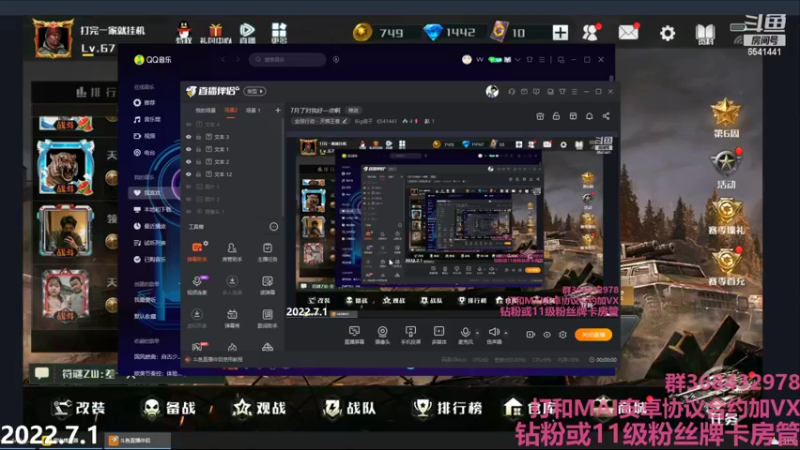This screenshot has height=450, width=800.
Task: Toggle the lock on layer 文本 12
Action: click(x=198, y=174)
